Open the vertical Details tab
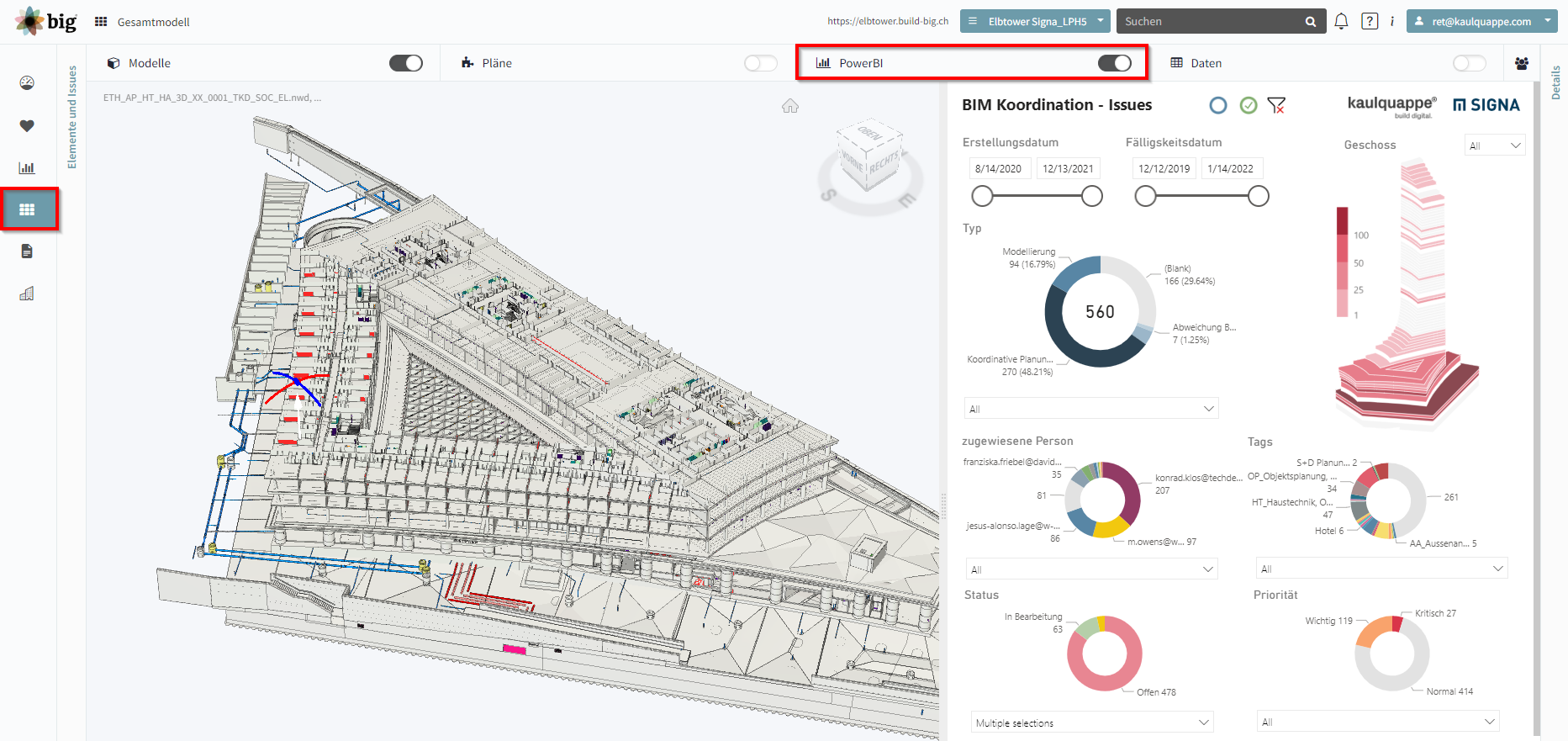Screen dimensions: 1568x741 1556,82
